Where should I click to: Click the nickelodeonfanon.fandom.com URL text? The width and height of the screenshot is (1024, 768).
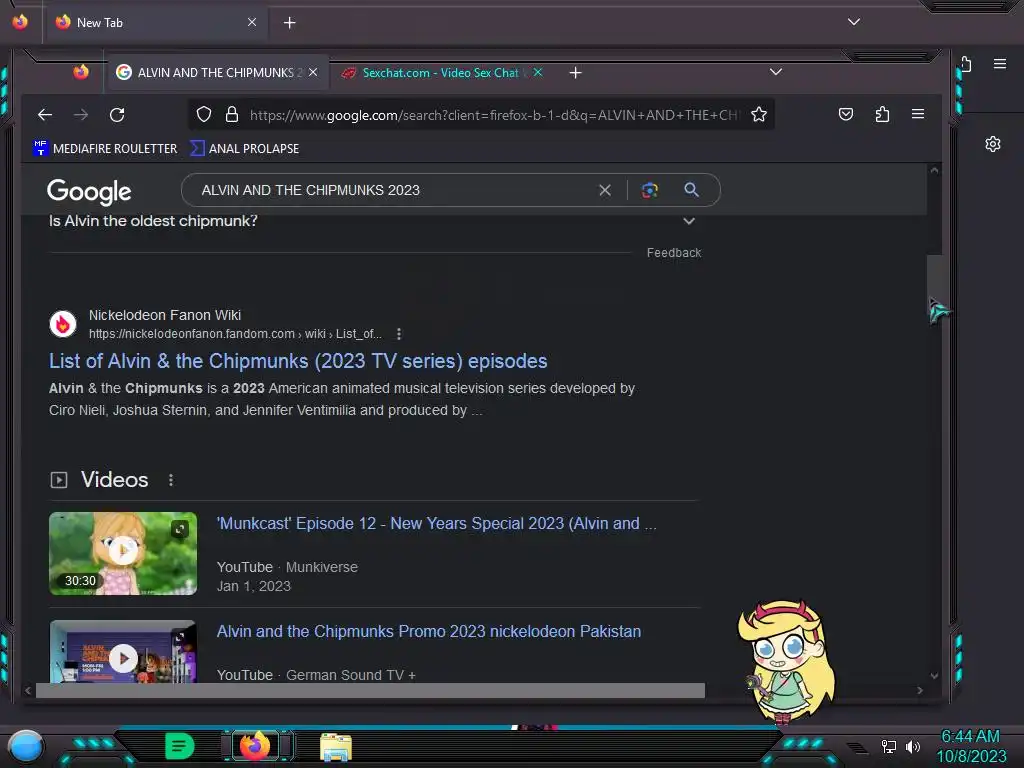coord(235,334)
